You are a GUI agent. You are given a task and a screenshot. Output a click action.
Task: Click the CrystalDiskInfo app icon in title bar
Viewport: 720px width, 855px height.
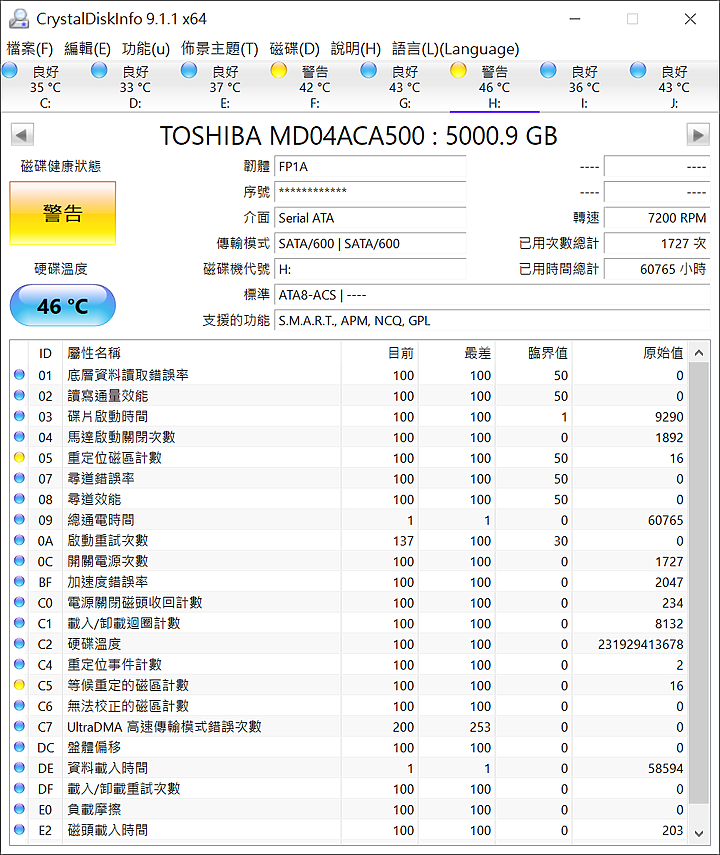coord(19,19)
